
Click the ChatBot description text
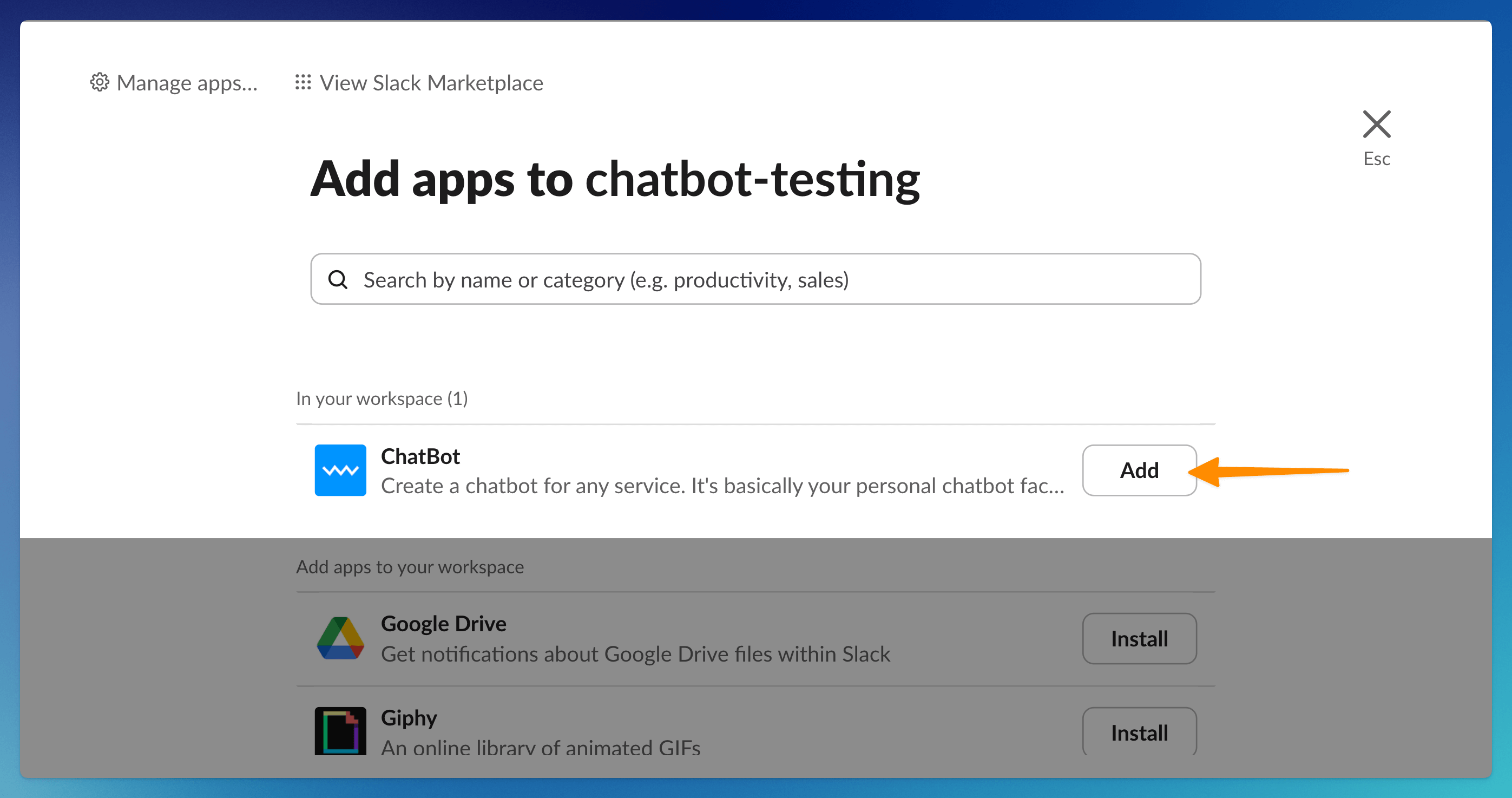[x=722, y=486]
